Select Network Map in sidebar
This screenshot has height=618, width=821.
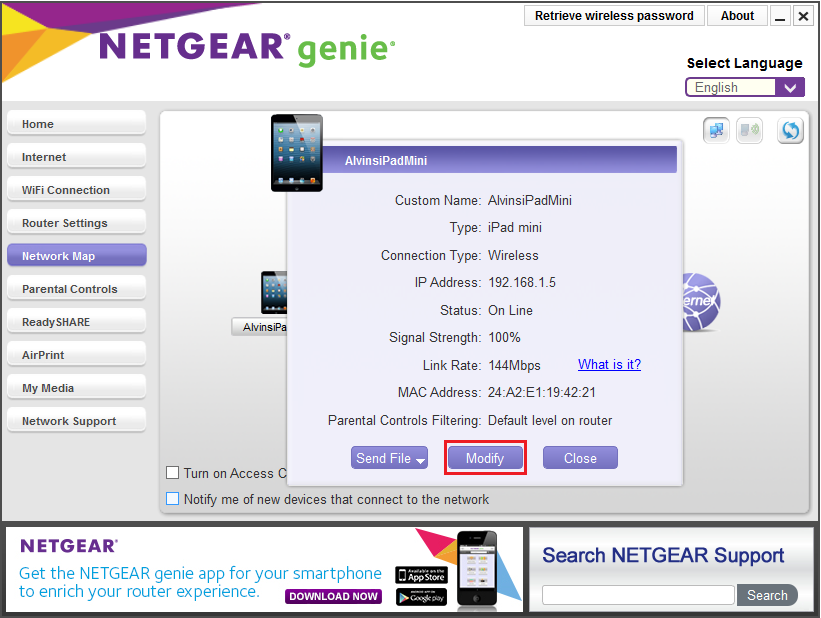tap(76, 256)
